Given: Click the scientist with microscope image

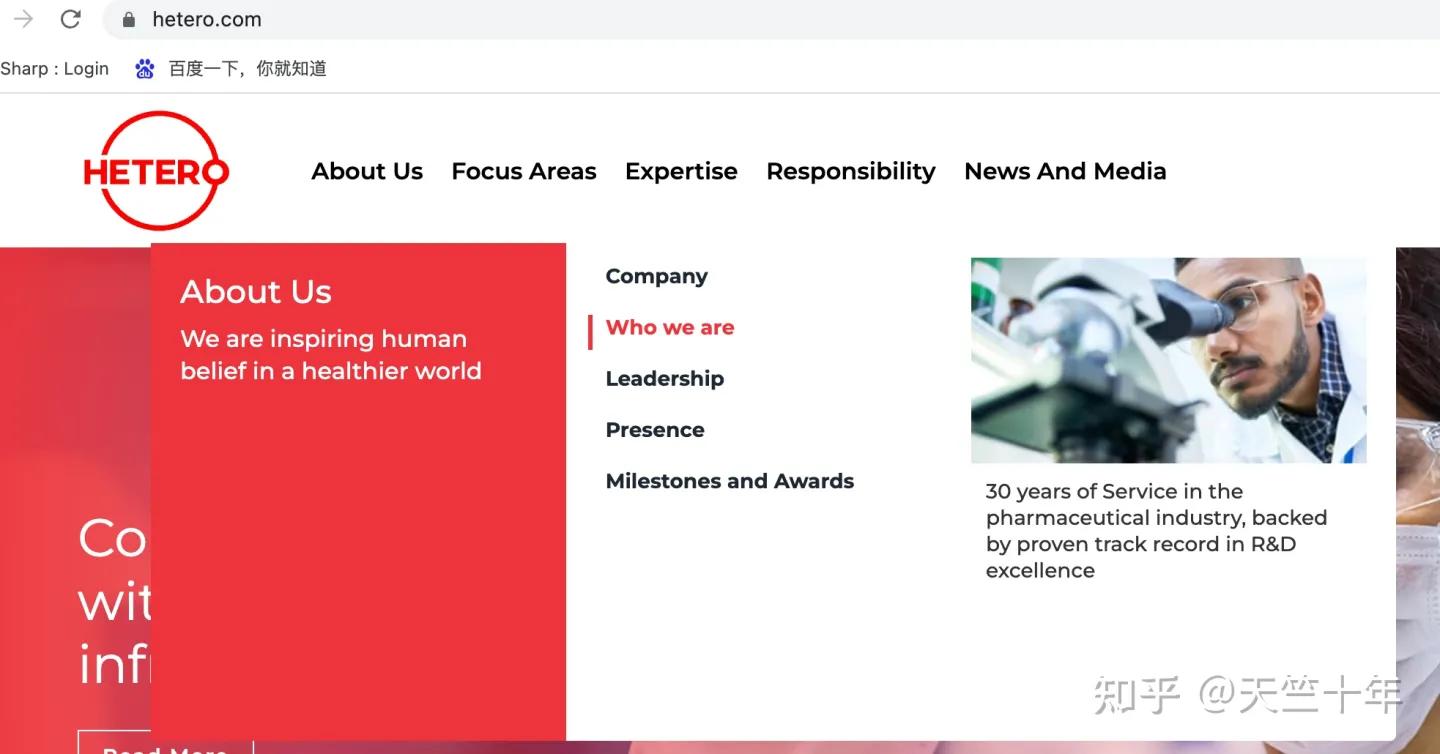Looking at the screenshot, I should tap(1168, 360).
